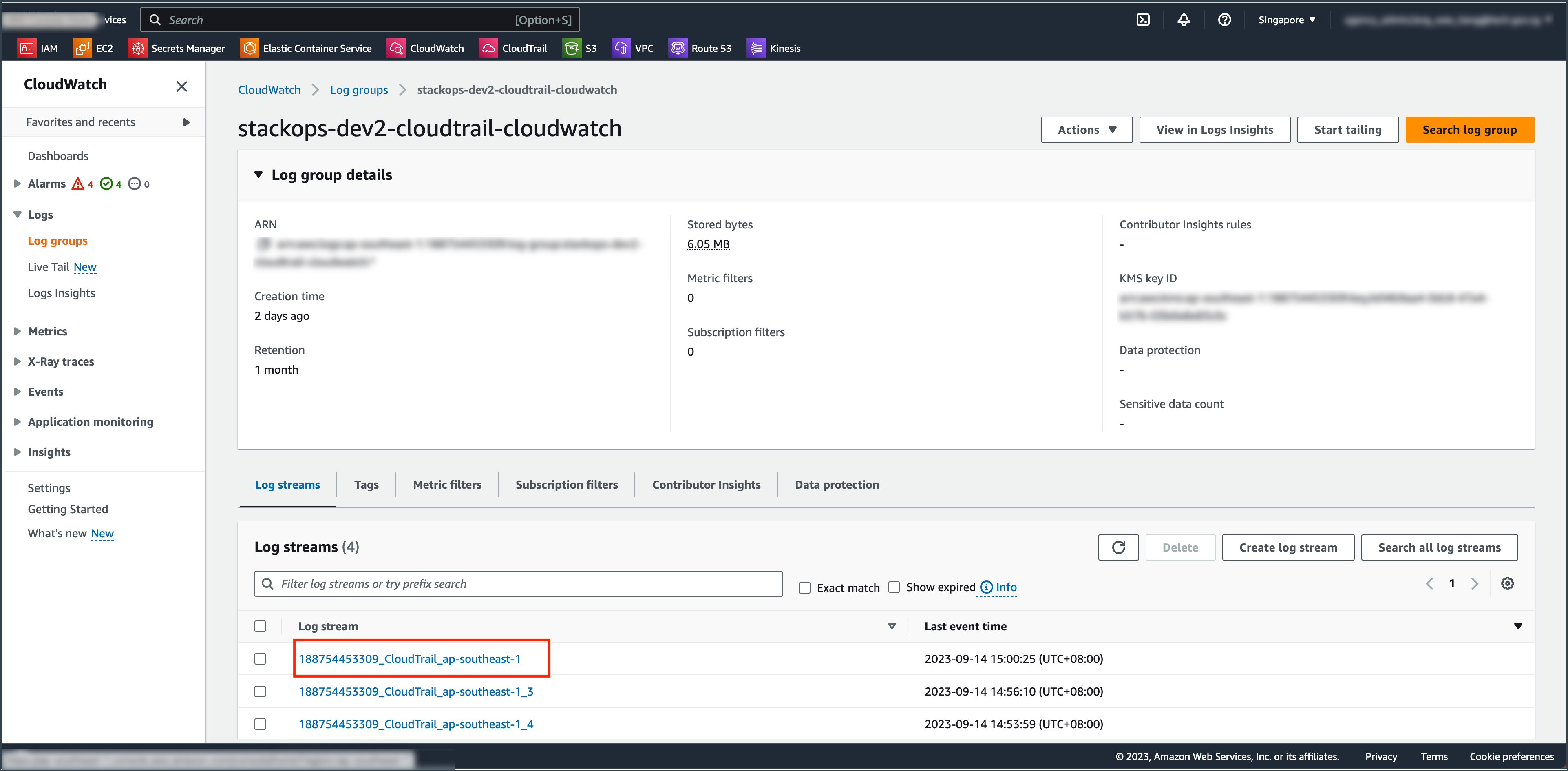Switch to the Metric filters tab
Viewport: 1568px width, 771px height.
point(447,485)
